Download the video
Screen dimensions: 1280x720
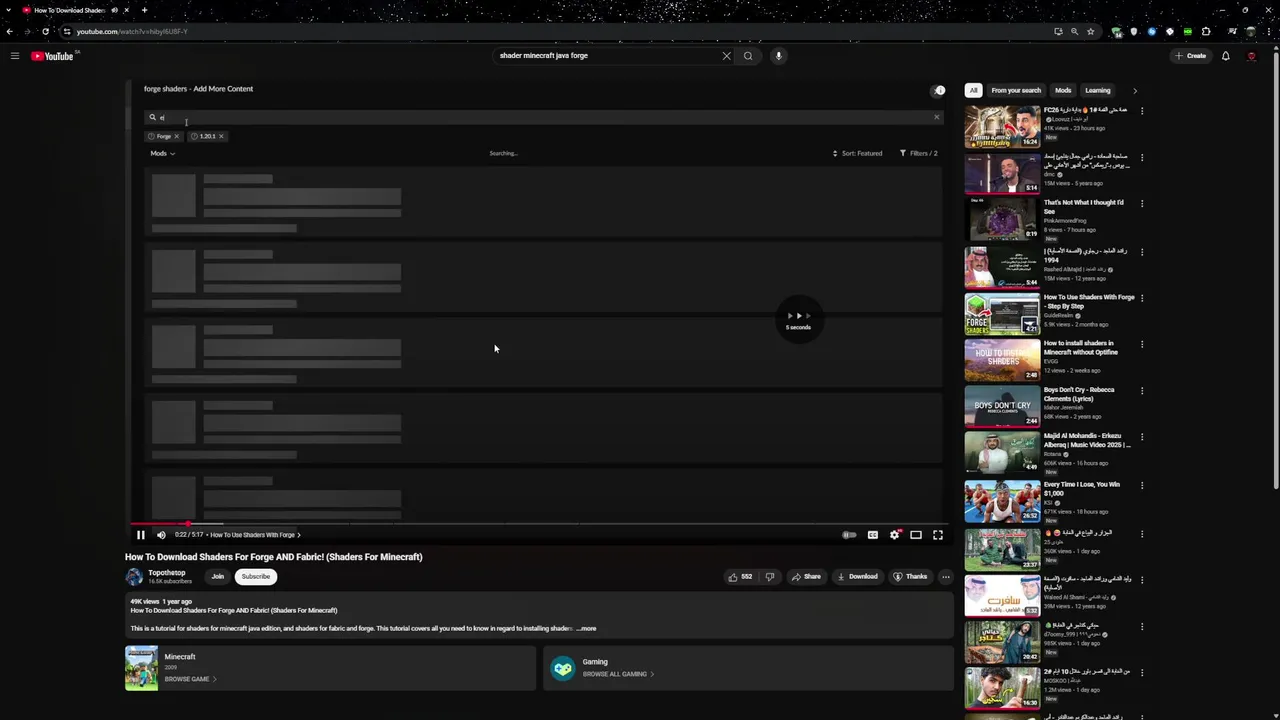click(x=858, y=577)
